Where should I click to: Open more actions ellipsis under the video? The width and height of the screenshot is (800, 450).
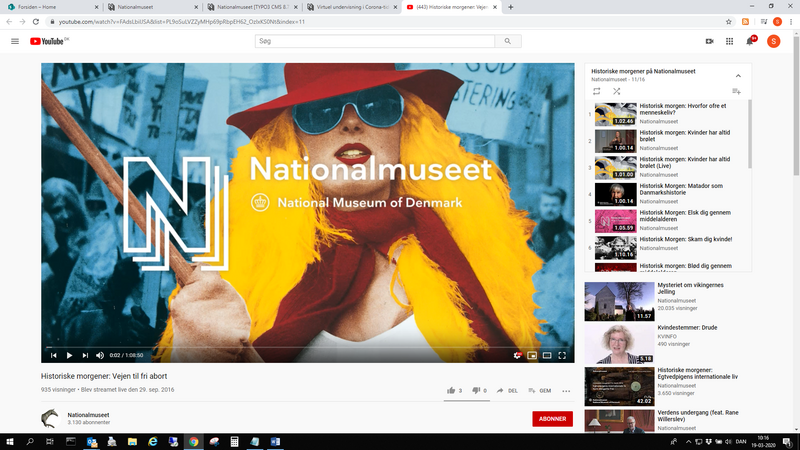566,391
